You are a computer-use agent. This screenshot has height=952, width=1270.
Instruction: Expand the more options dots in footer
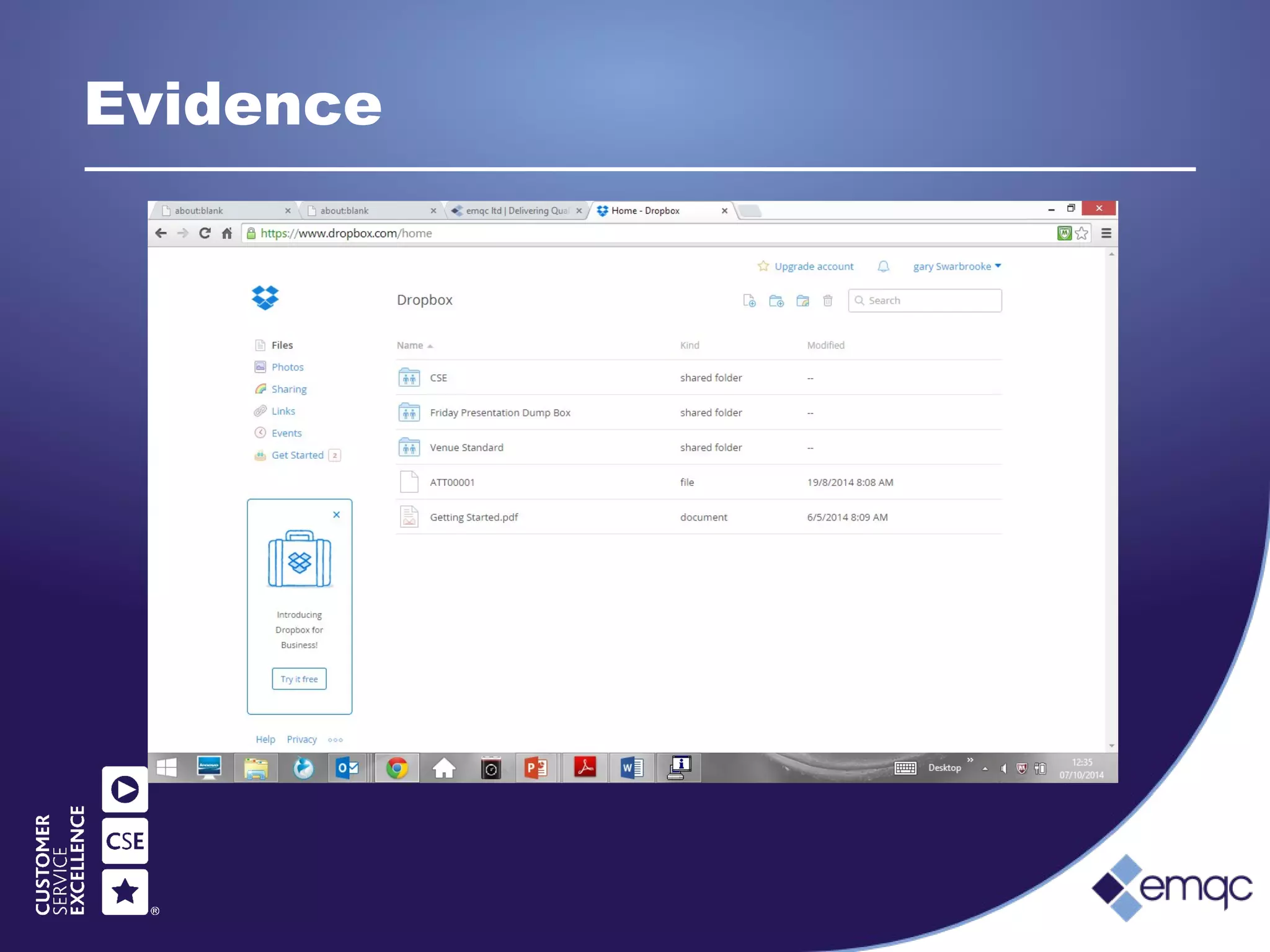pyautogui.click(x=335, y=739)
